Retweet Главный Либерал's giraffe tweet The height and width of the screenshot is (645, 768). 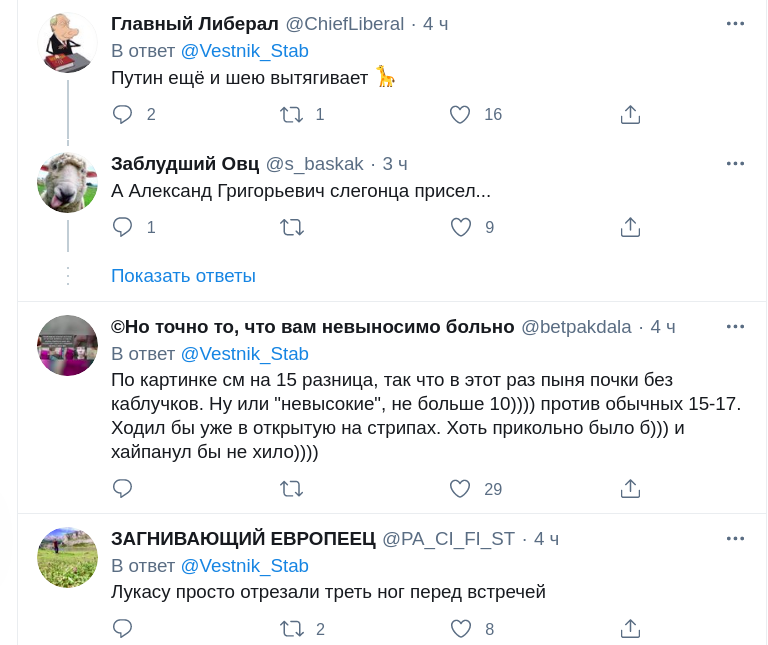(x=292, y=114)
